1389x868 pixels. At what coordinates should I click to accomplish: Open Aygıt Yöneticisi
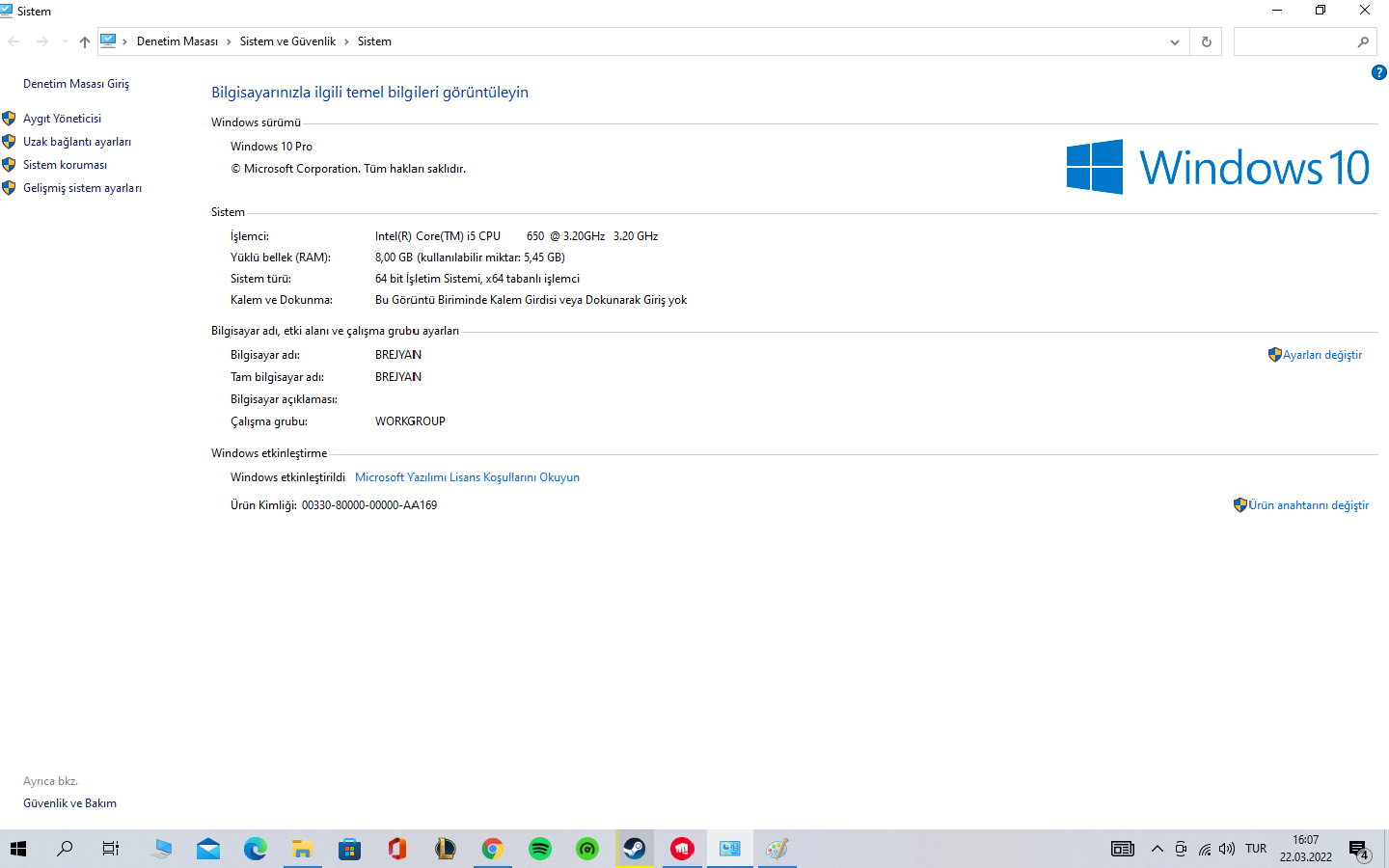coord(62,119)
